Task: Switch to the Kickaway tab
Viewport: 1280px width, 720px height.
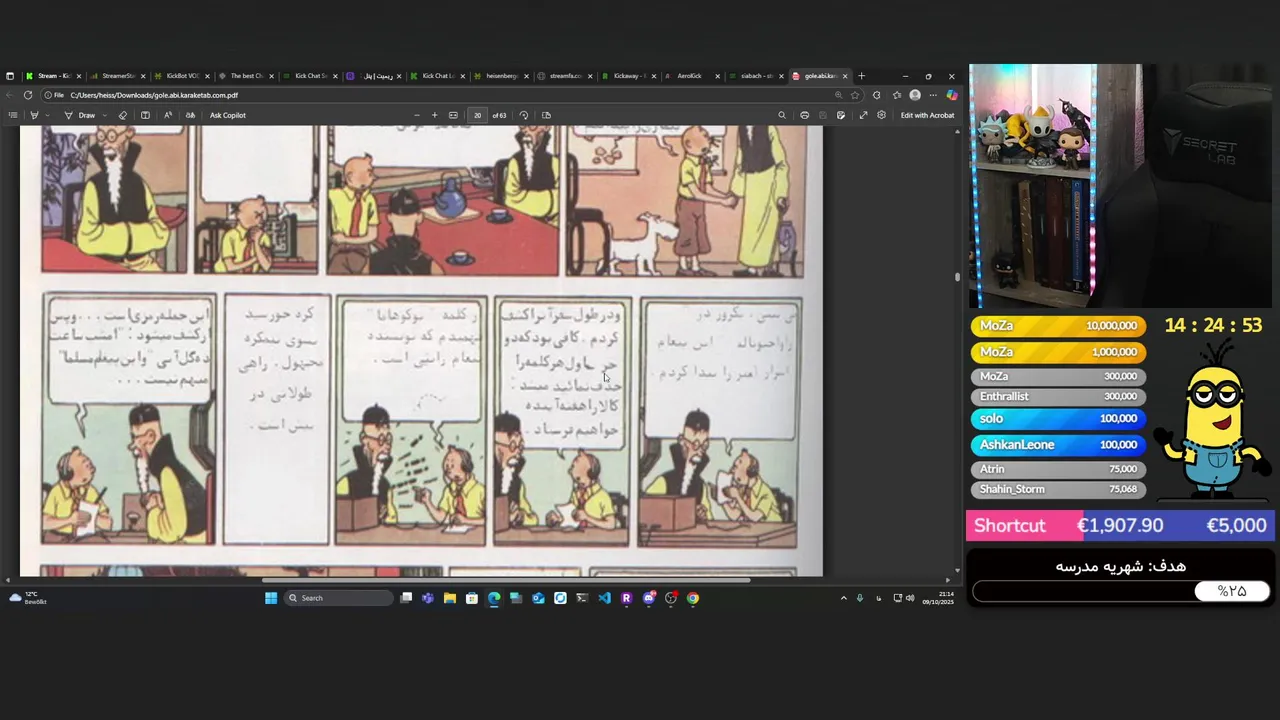Action: (628, 76)
